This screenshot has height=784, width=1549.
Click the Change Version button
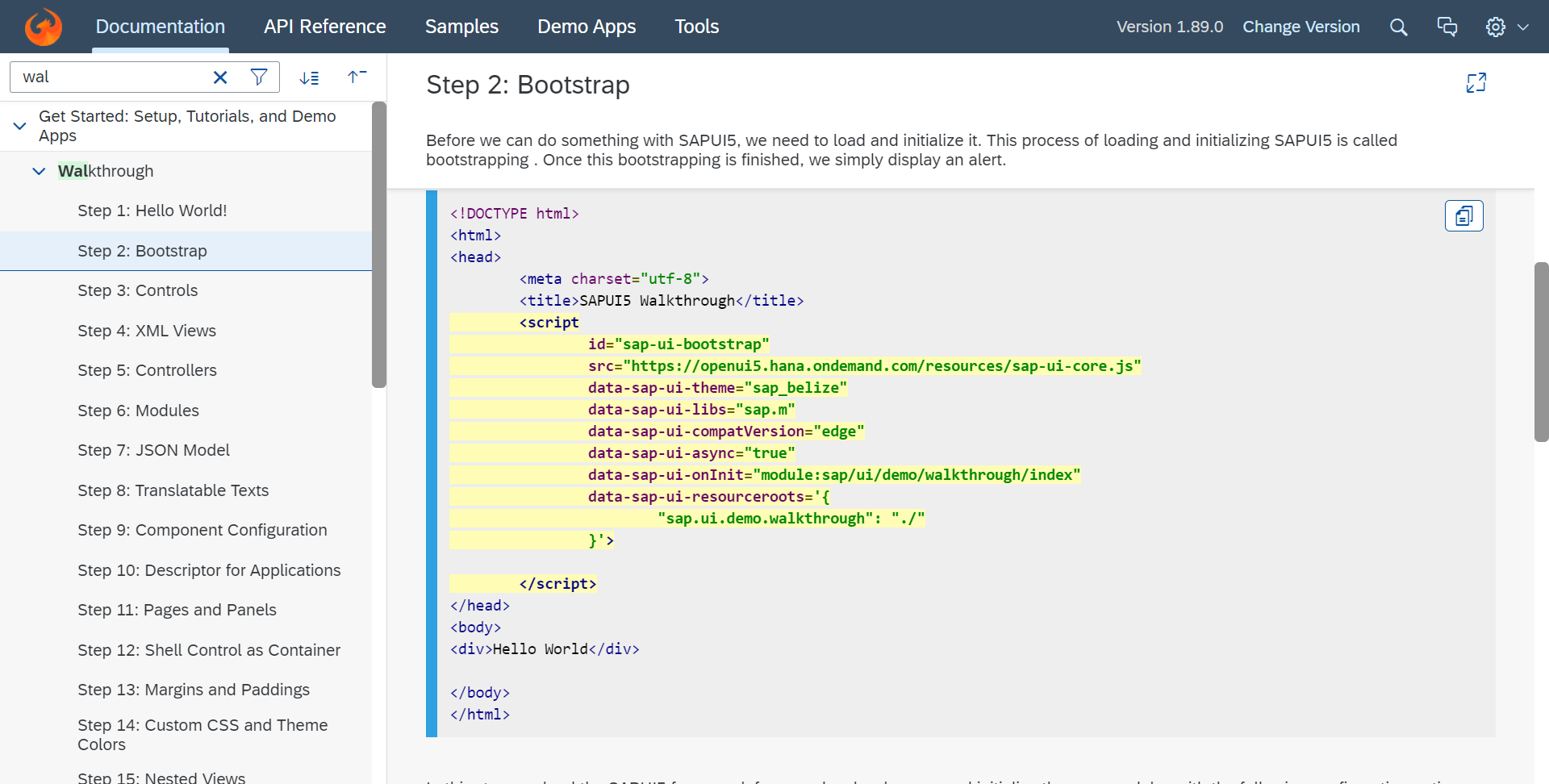click(1301, 27)
